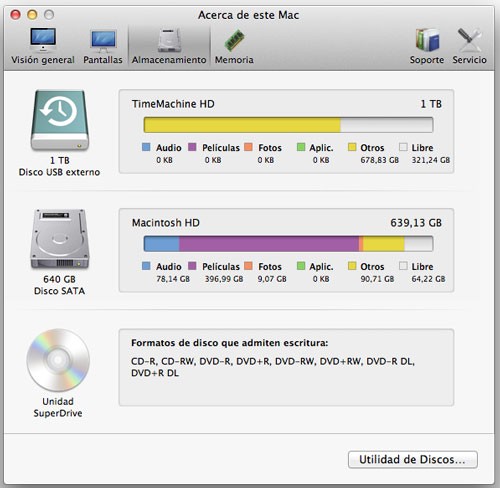Viewport: 500px width, 488px height.
Task: Minimize window with the yellow button
Action: click(32, 15)
